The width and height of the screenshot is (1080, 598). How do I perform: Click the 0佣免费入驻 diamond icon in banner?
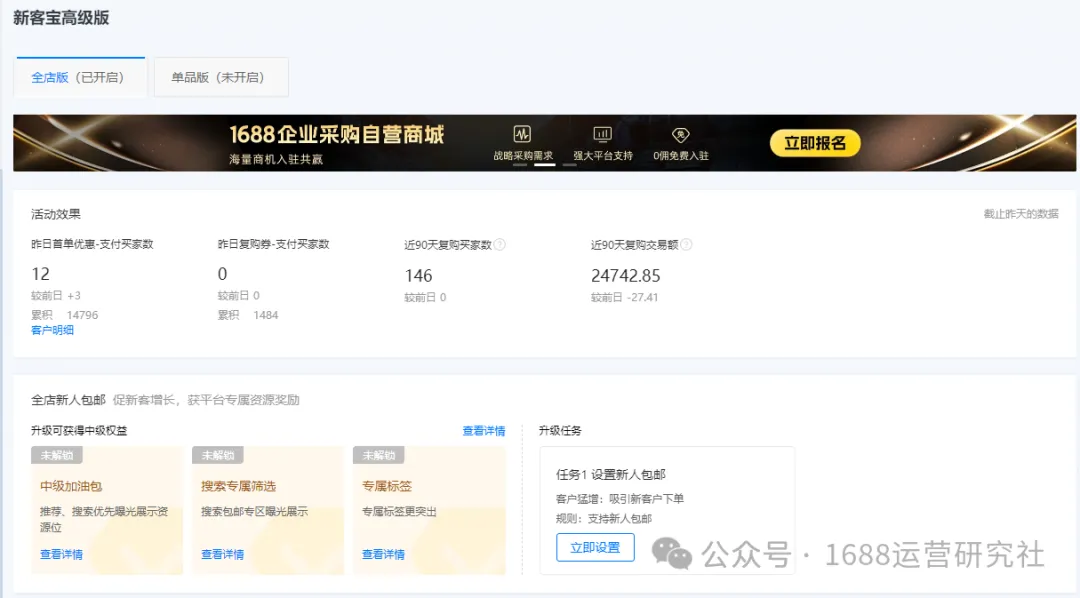pyautogui.click(x=681, y=134)
